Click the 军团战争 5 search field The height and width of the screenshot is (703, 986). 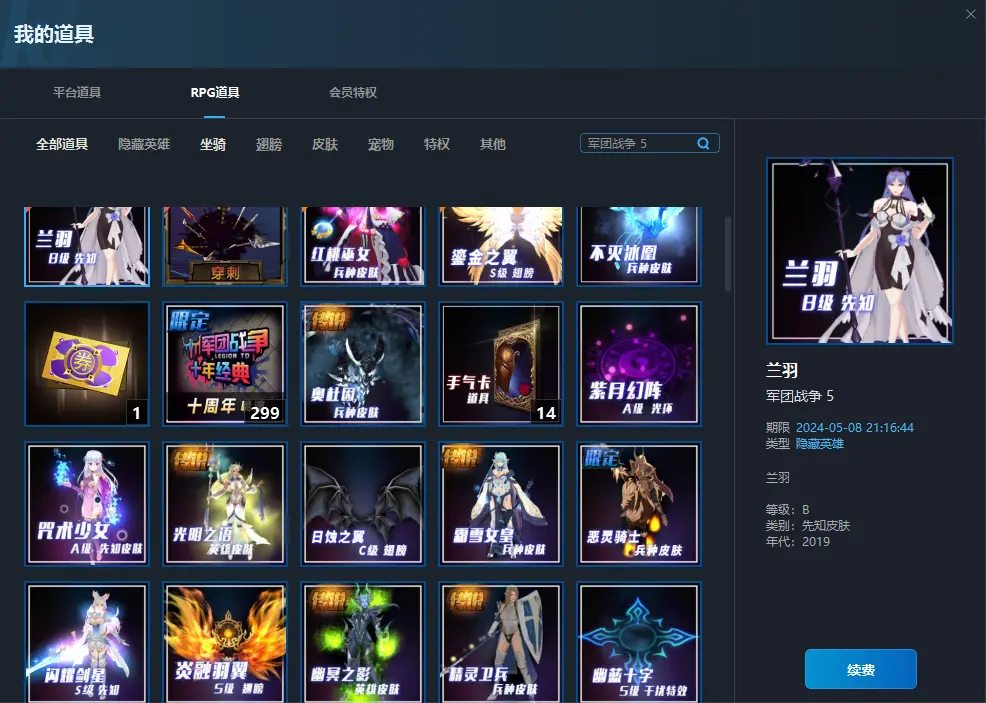point(638,144)
